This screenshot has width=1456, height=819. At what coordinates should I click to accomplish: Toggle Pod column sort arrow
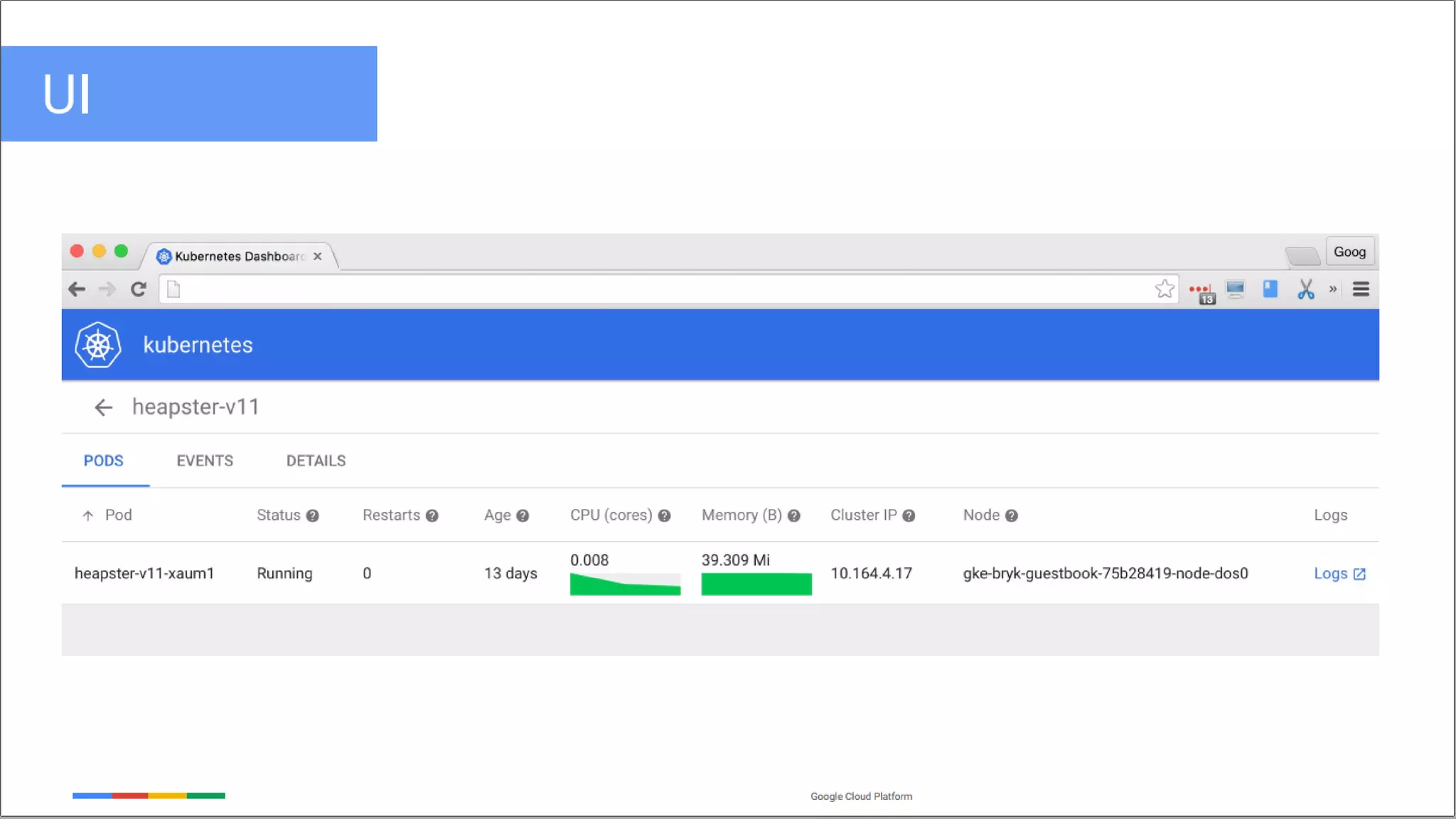tap(88, 515)
